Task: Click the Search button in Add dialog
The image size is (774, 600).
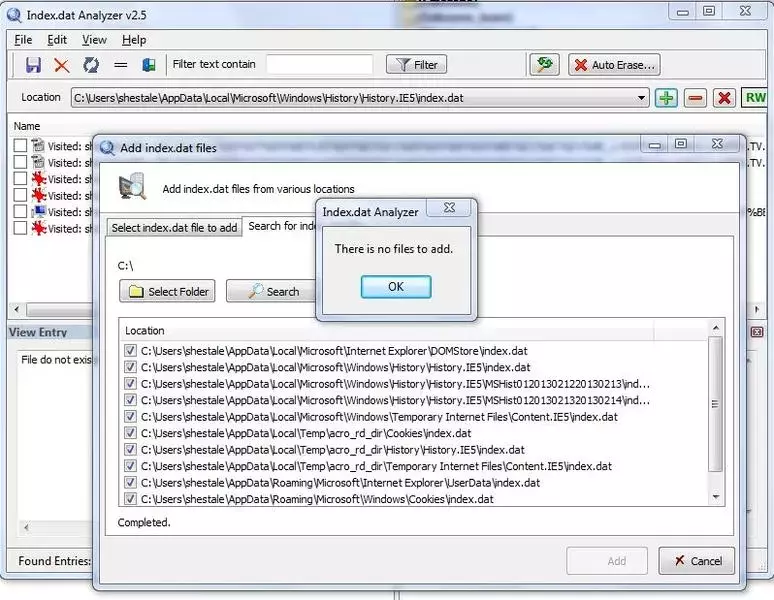Action: (272, 292)
